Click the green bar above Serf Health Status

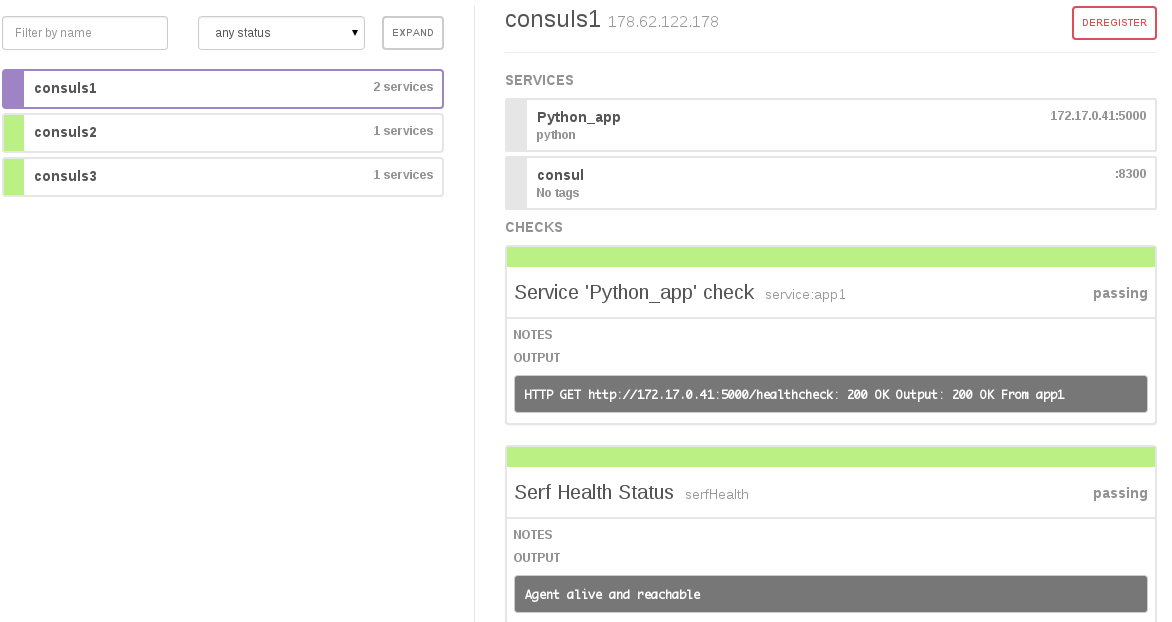[830, 457]
